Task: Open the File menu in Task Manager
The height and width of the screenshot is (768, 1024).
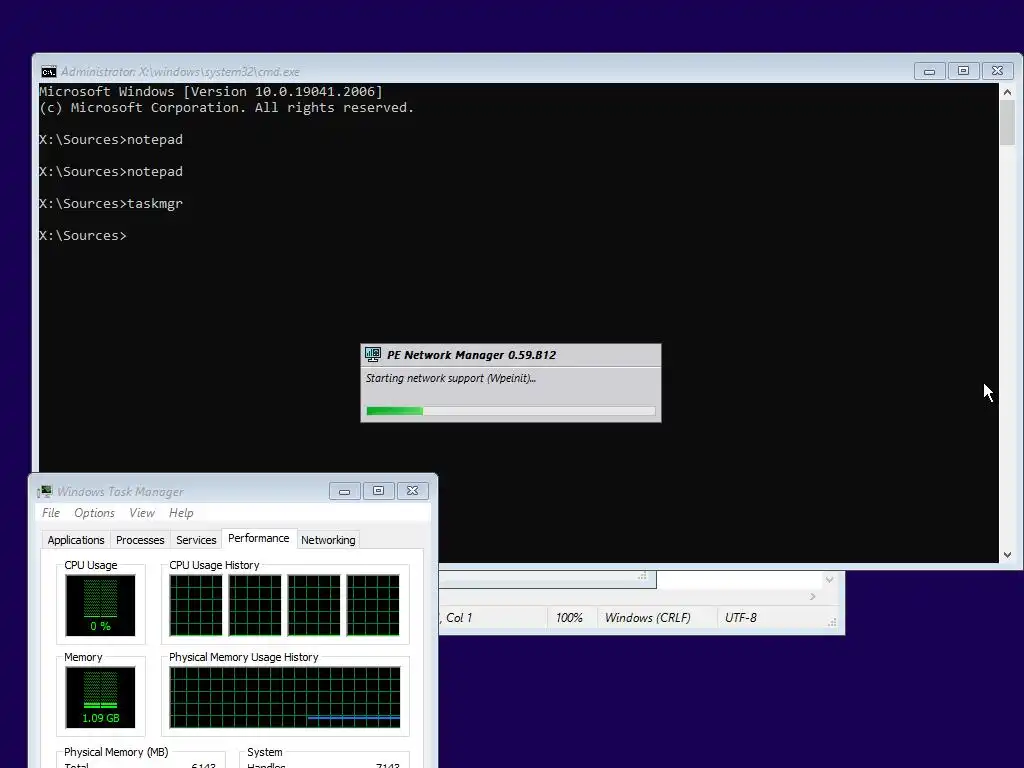Action: 51,513
